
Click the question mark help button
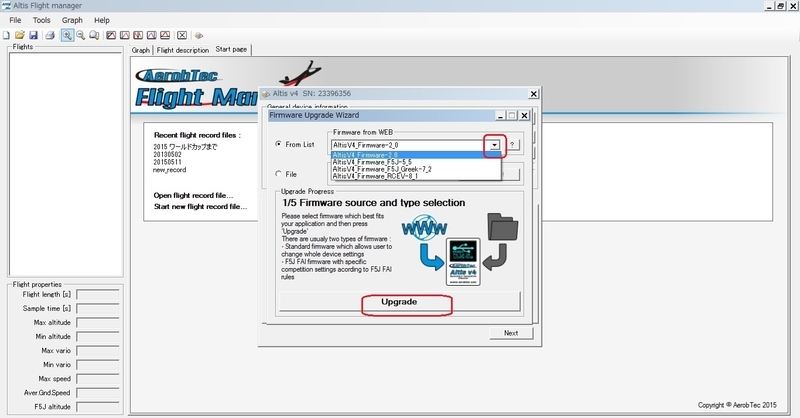tap(512, 145)
